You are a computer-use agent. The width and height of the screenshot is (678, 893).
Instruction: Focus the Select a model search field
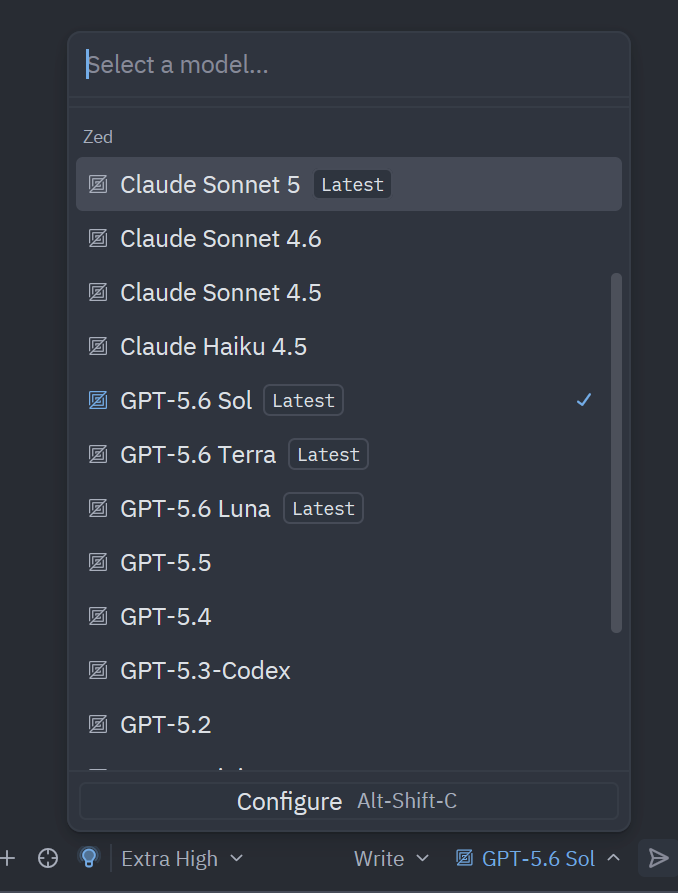tap(349, 64)
